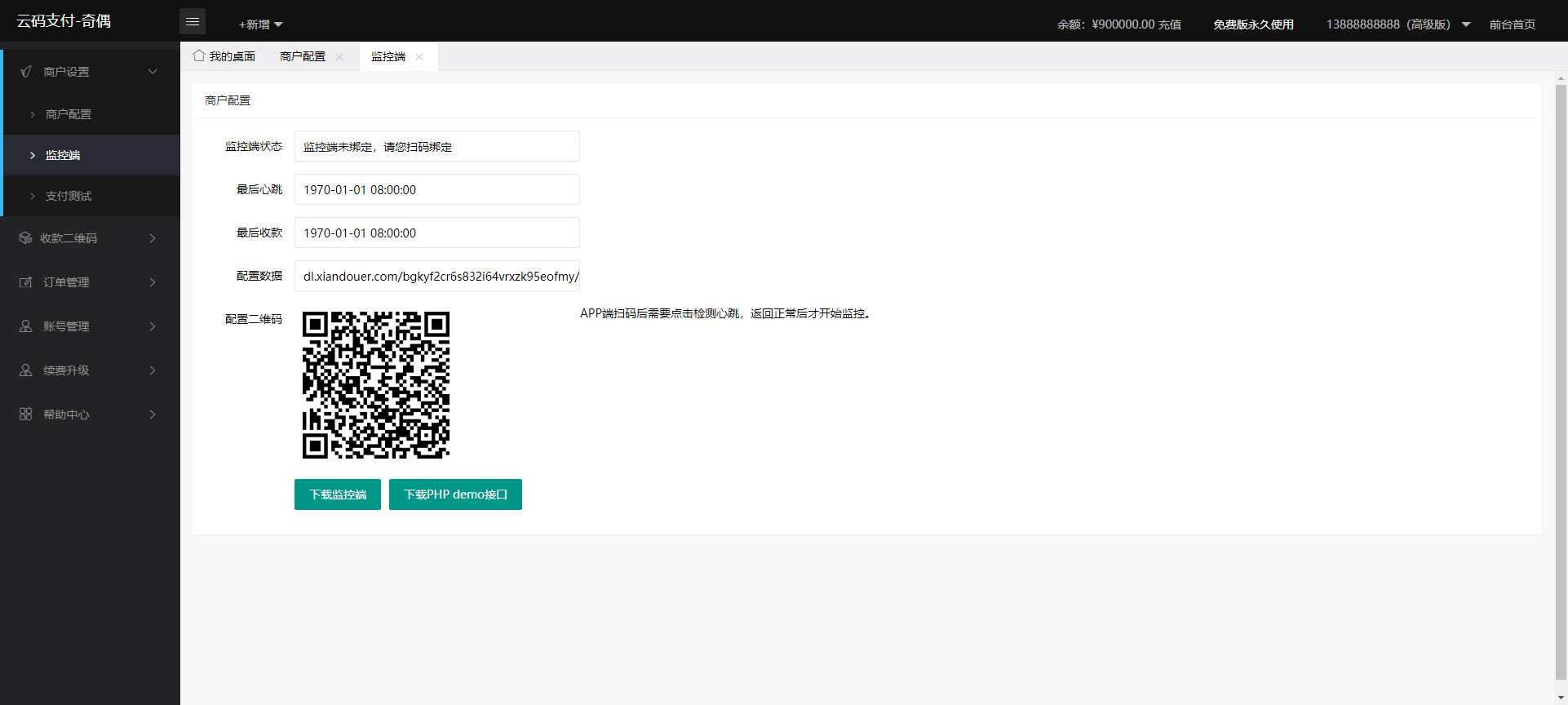
Task: Click the 收款二维码 sidebar label
Action: point(69,238)
